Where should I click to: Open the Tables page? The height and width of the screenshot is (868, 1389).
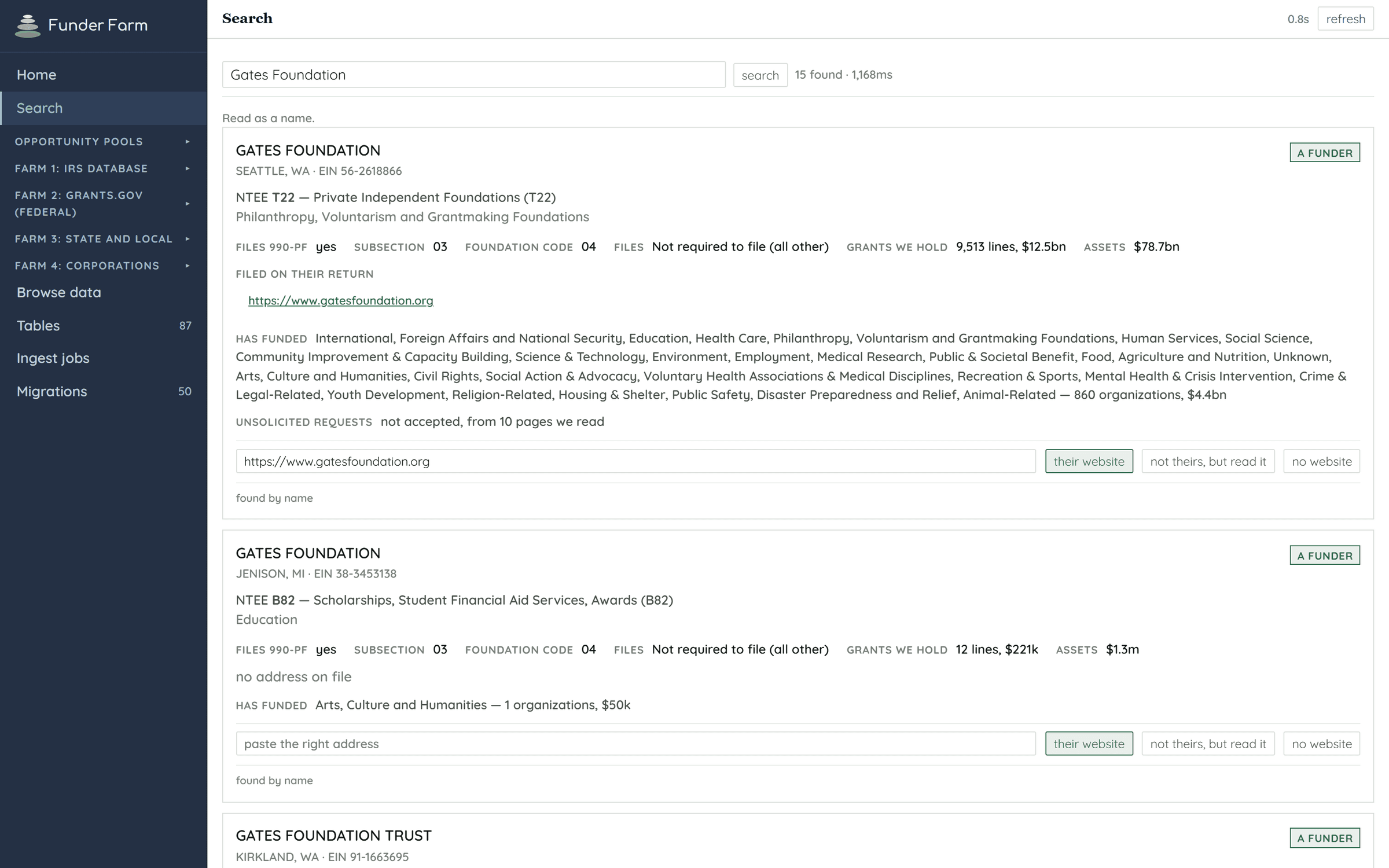[104, 325]
